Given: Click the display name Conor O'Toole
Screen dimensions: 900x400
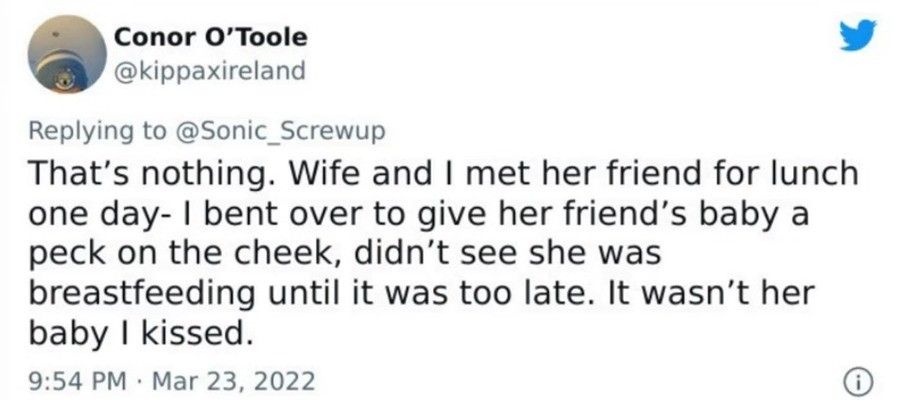Looking at the screenshot, I should click(211, 37).
